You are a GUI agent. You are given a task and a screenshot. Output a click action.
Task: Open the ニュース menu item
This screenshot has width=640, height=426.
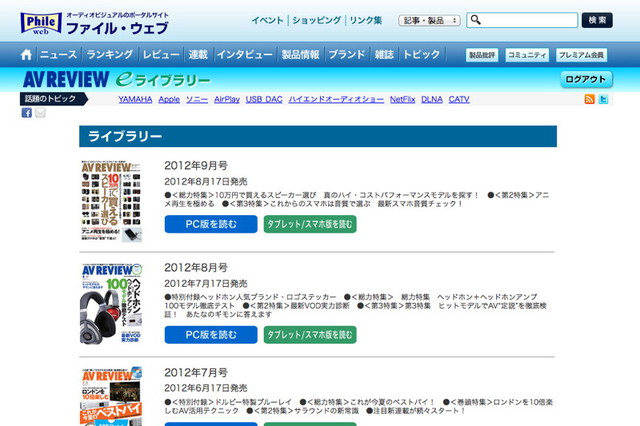point(58,54)
